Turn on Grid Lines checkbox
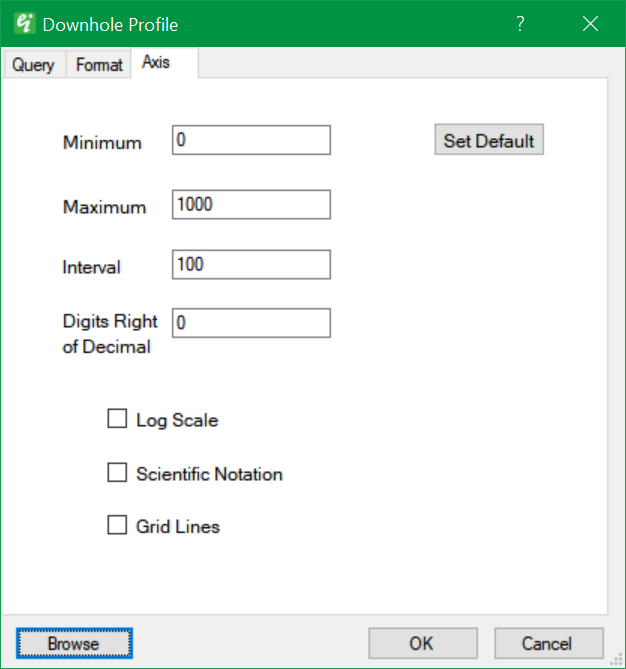Image resolution: width=626 pixels, height=669 pixels. pos(117,525)
